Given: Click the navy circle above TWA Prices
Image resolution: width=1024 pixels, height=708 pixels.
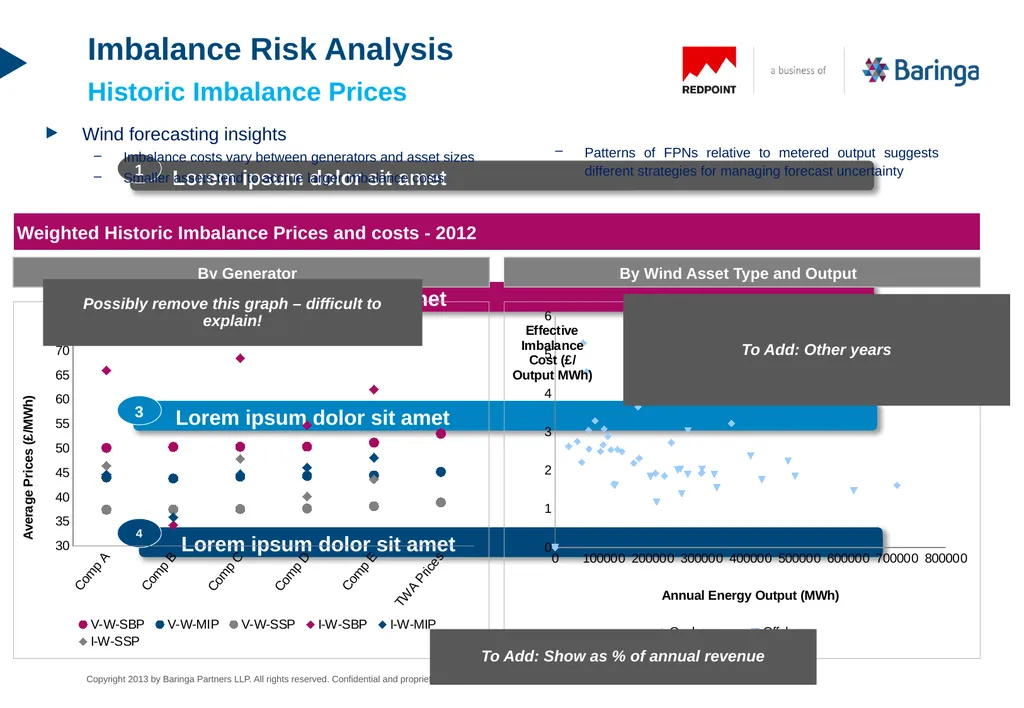Looking at the screenshot, I should click(x=441, y=472).
